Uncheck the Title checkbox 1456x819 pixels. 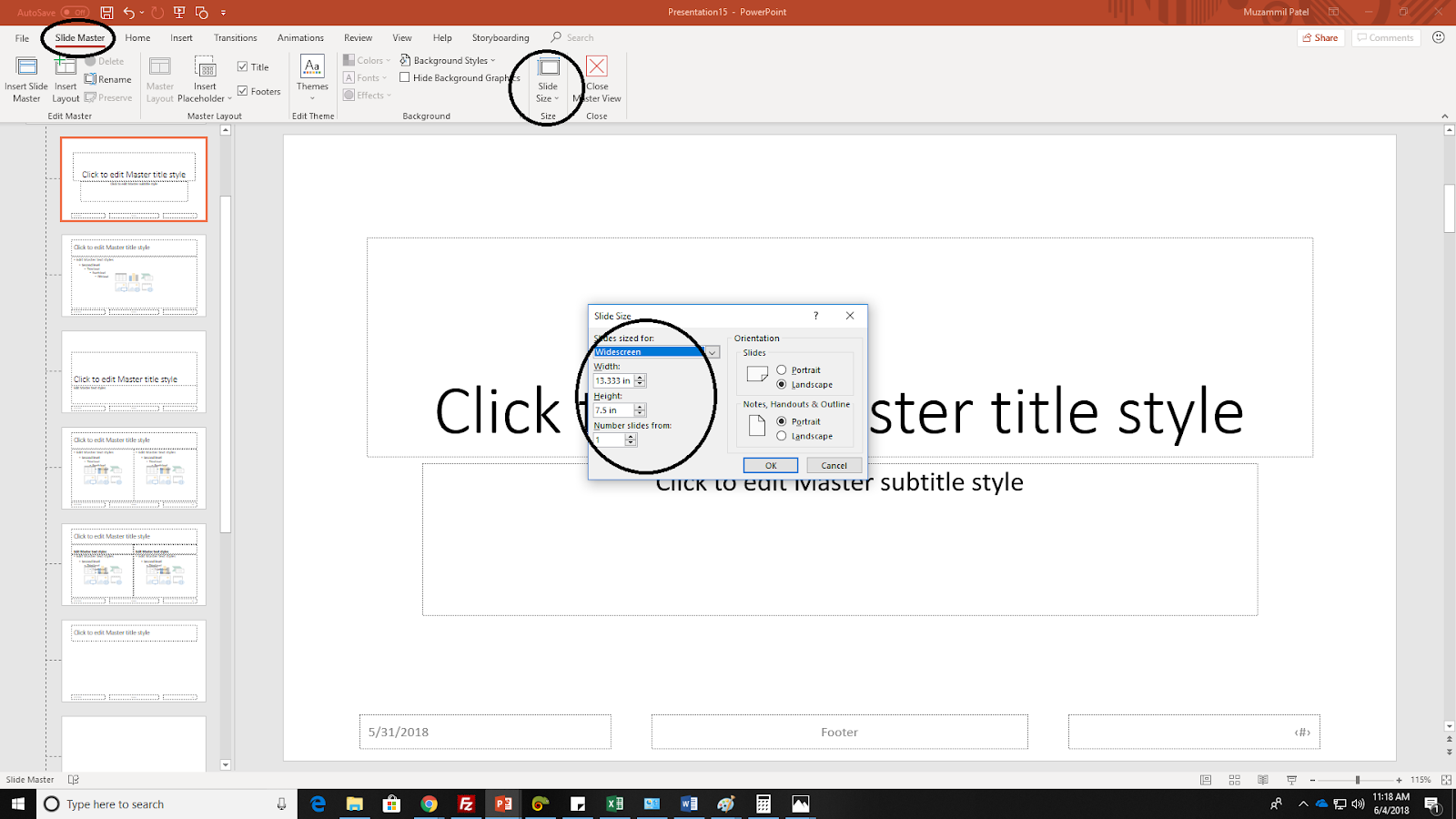(x=243, y=66)
